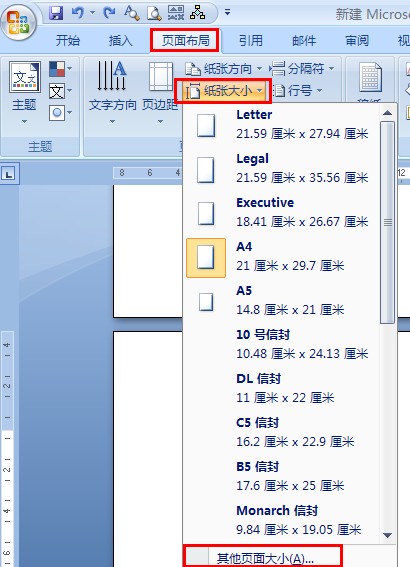Choose Legal paper size
Image resolution: width=410 pixels, height=567 pixels.
coord(281,169)
